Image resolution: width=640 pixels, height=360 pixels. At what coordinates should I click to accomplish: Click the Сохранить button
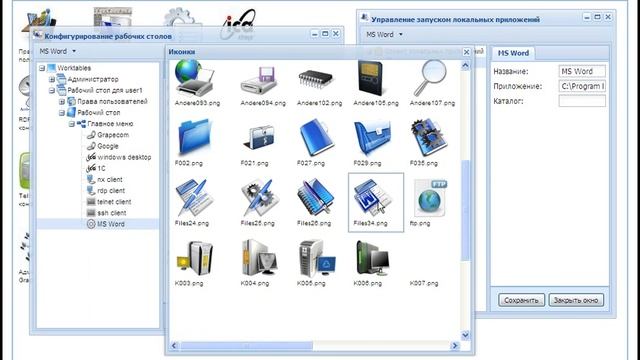pos(521,300)
